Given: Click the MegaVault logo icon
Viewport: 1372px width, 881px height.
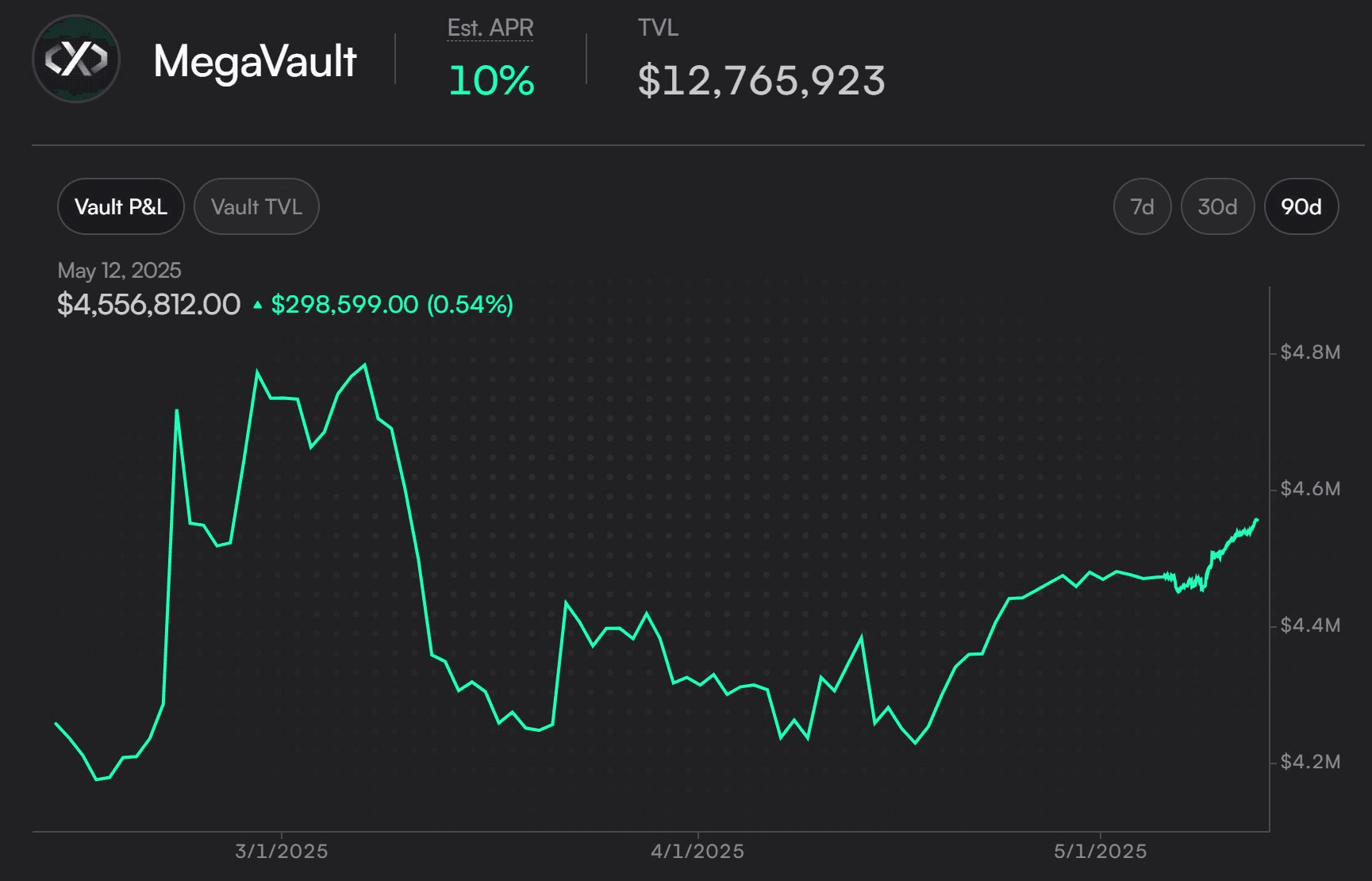Looking at the screenshot, I should pos(76,59).
